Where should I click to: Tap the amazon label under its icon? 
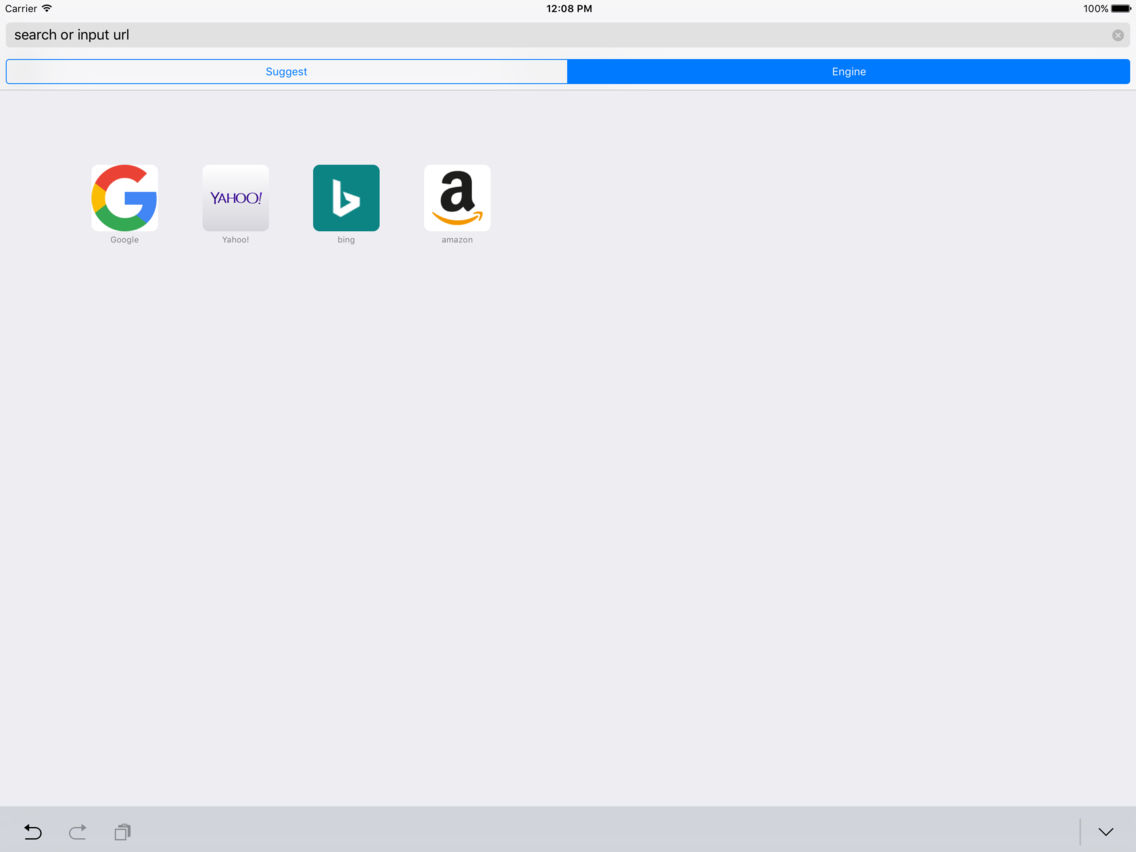[x=457, y=240]
